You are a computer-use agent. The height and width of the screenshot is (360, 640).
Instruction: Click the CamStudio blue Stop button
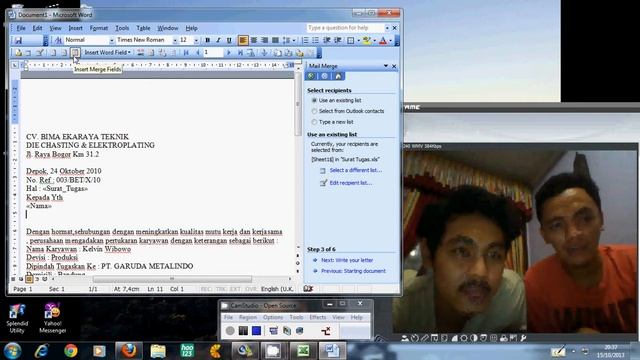click(x=256, y=331)
